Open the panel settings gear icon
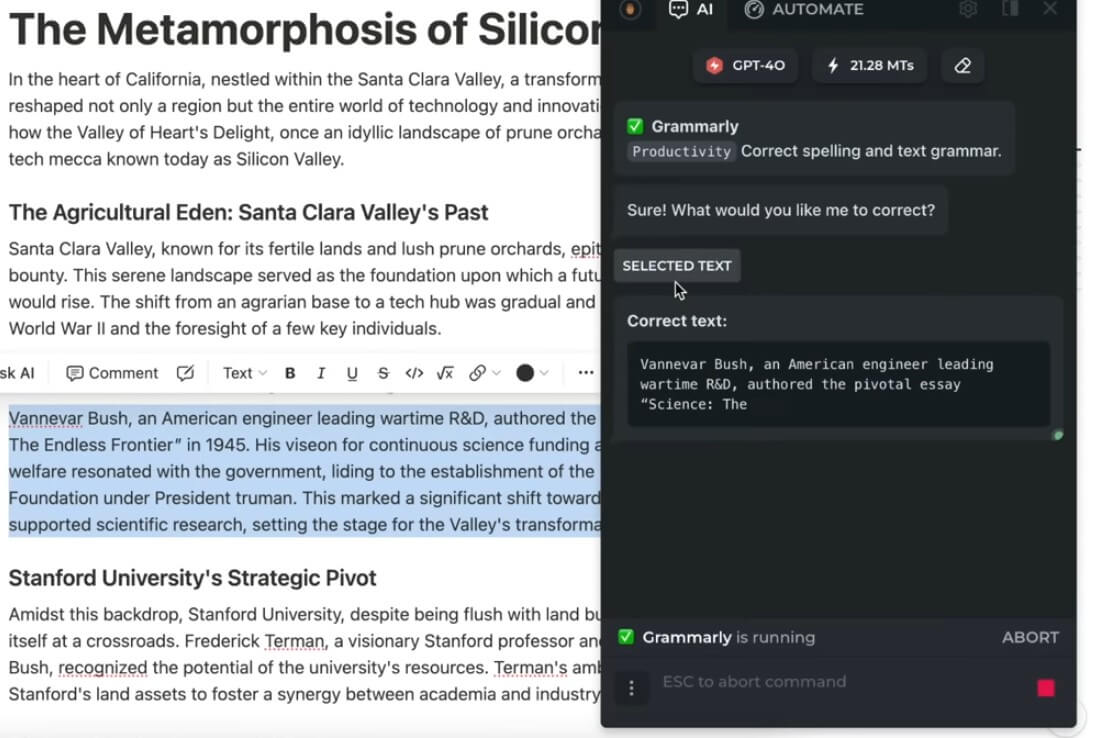This screenshot has height=738, width=1098. point(968,9)
